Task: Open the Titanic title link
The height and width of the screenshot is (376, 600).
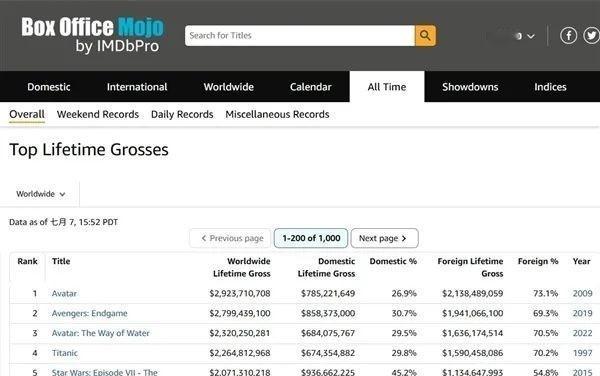Action: (65, 353)
